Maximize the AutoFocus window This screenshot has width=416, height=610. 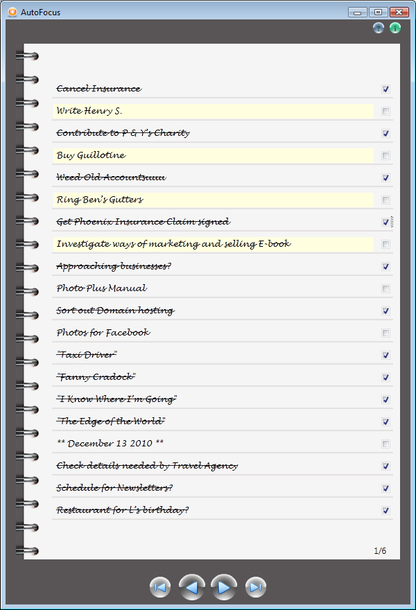coord(378,12)
